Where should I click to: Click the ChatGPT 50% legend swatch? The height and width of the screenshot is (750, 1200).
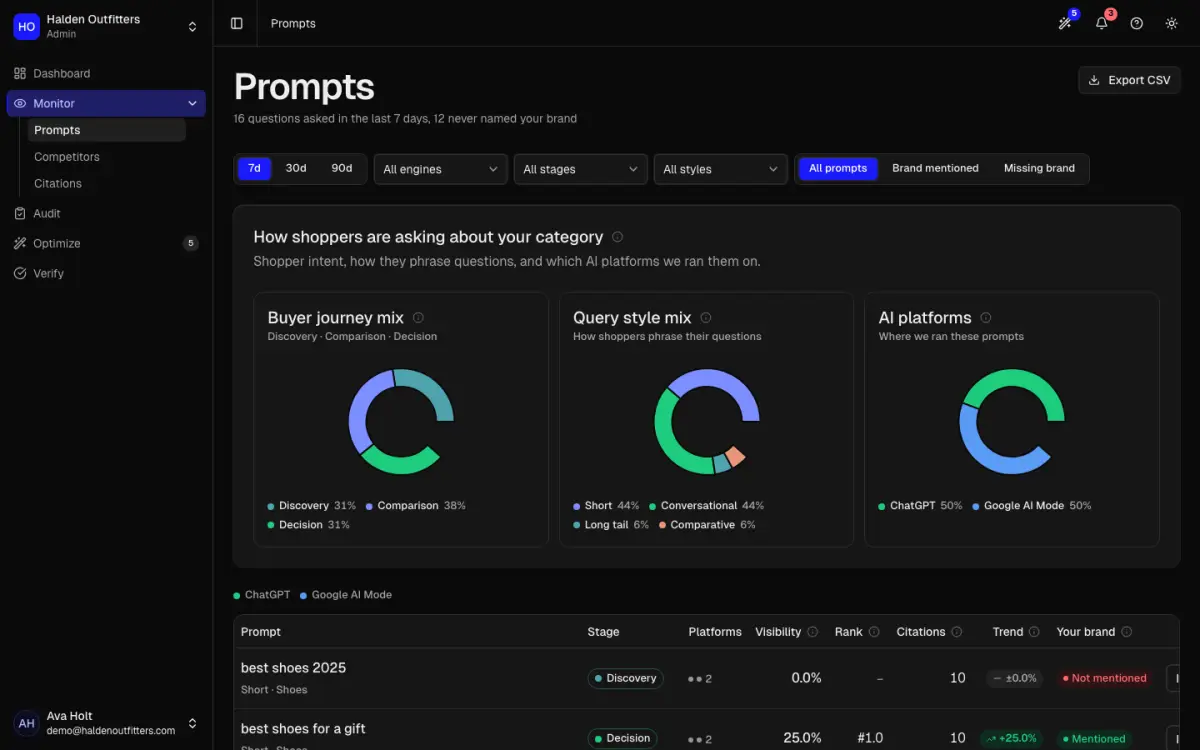(x=882, y=506)
